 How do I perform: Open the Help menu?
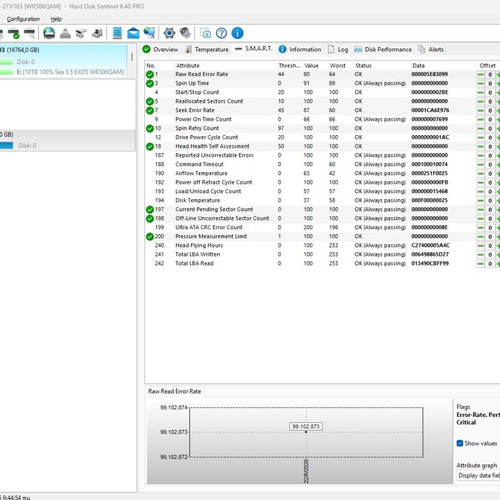56,19
